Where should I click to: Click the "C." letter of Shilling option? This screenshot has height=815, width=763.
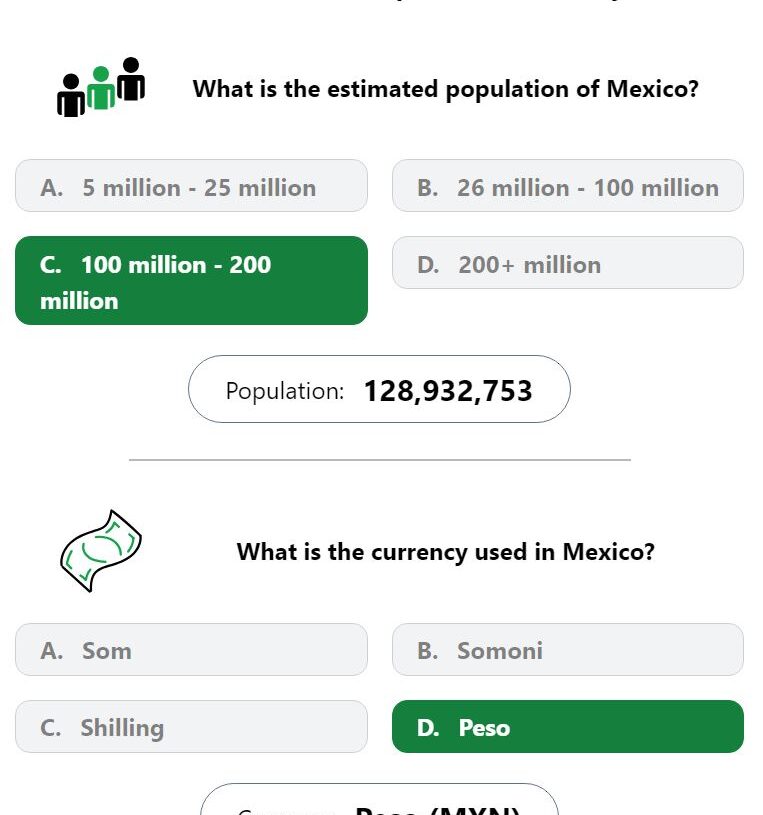click(50, 728)
